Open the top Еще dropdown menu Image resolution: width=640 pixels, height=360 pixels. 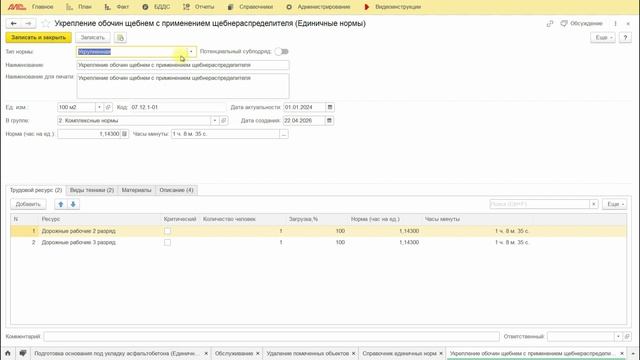tap(603, 38)
